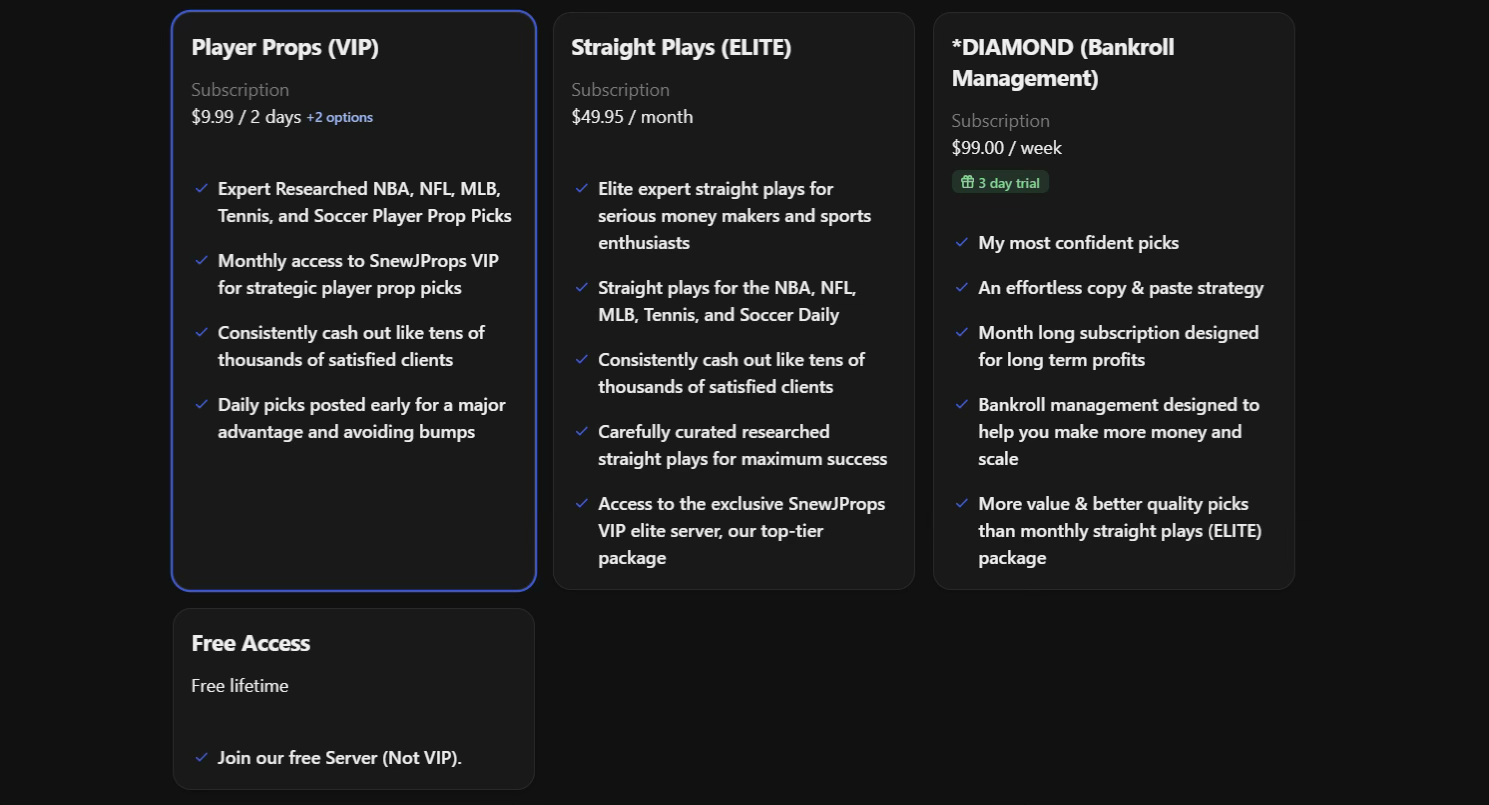
Task: Click the 3 day trial badge
Action: coord(1000,182)
